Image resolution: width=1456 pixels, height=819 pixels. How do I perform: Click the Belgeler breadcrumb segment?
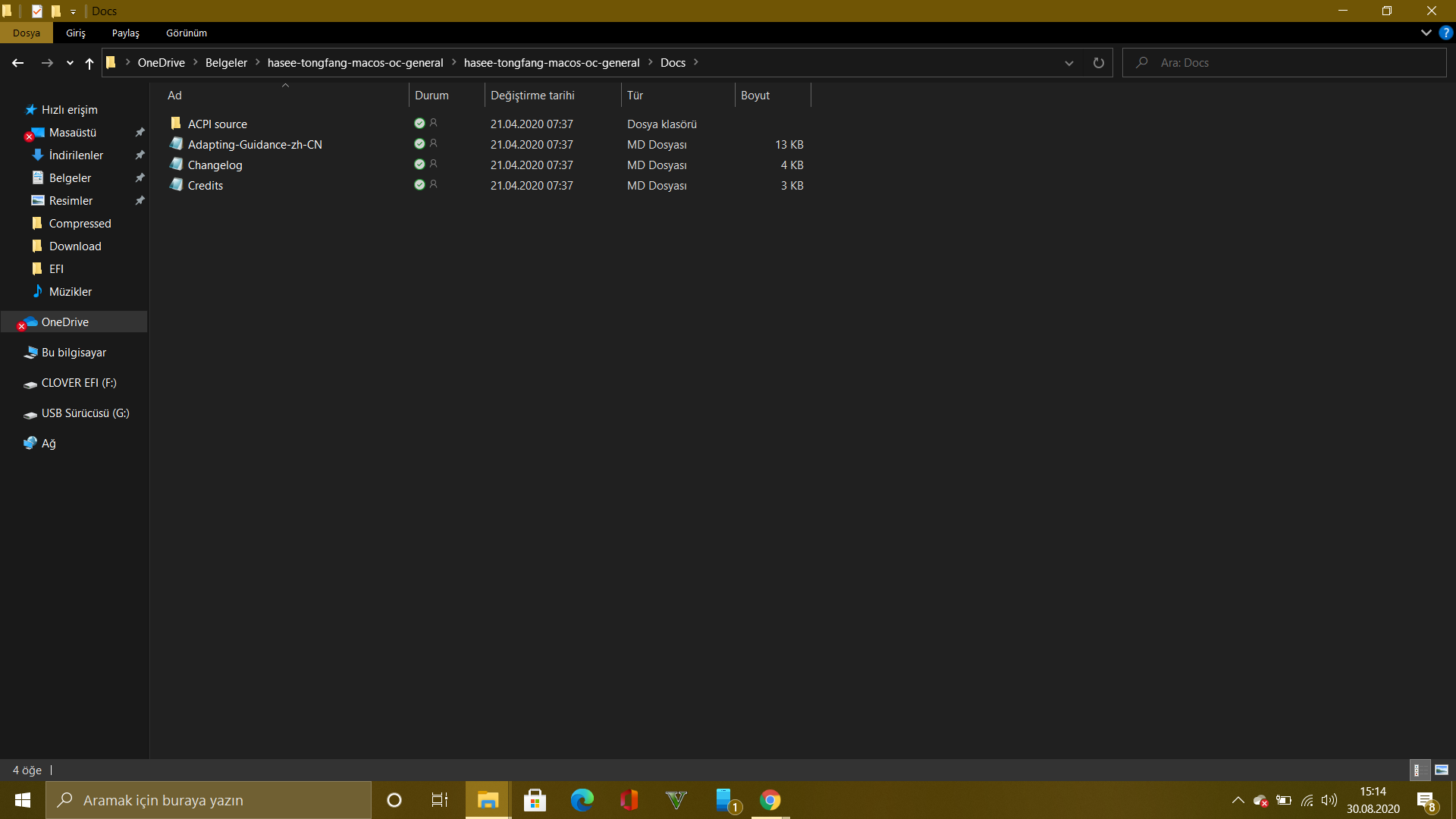pos(226,63)
